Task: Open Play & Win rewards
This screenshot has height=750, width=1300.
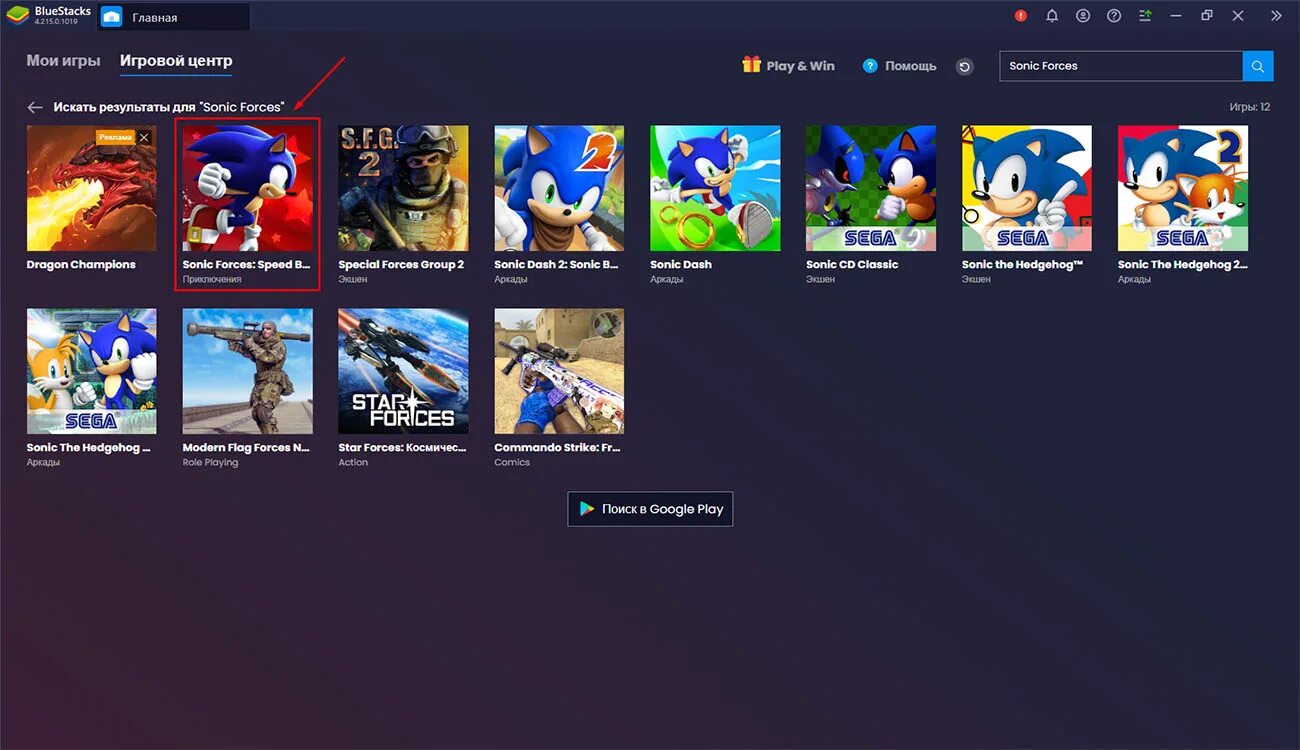Action: pos(788,66)
